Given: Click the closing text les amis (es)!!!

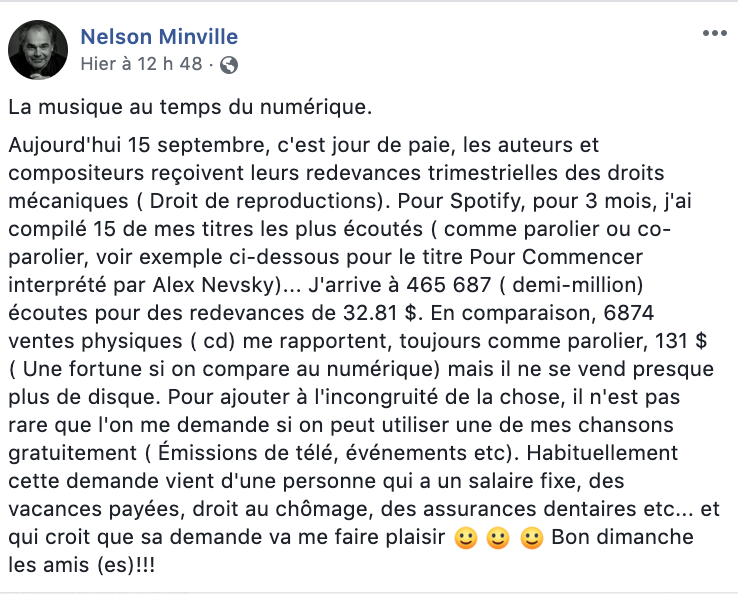Looking at the screenshot, I should point(81,565).
